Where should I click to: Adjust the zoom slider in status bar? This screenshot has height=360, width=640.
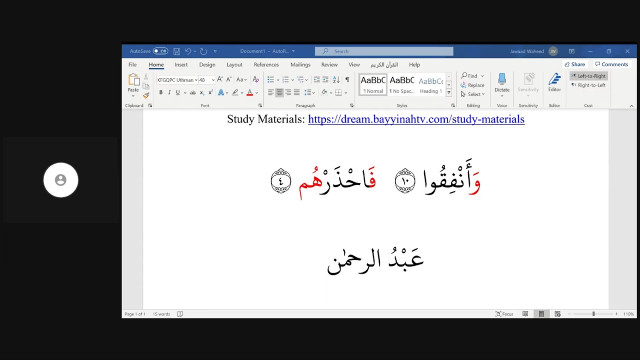click(593, 314)
